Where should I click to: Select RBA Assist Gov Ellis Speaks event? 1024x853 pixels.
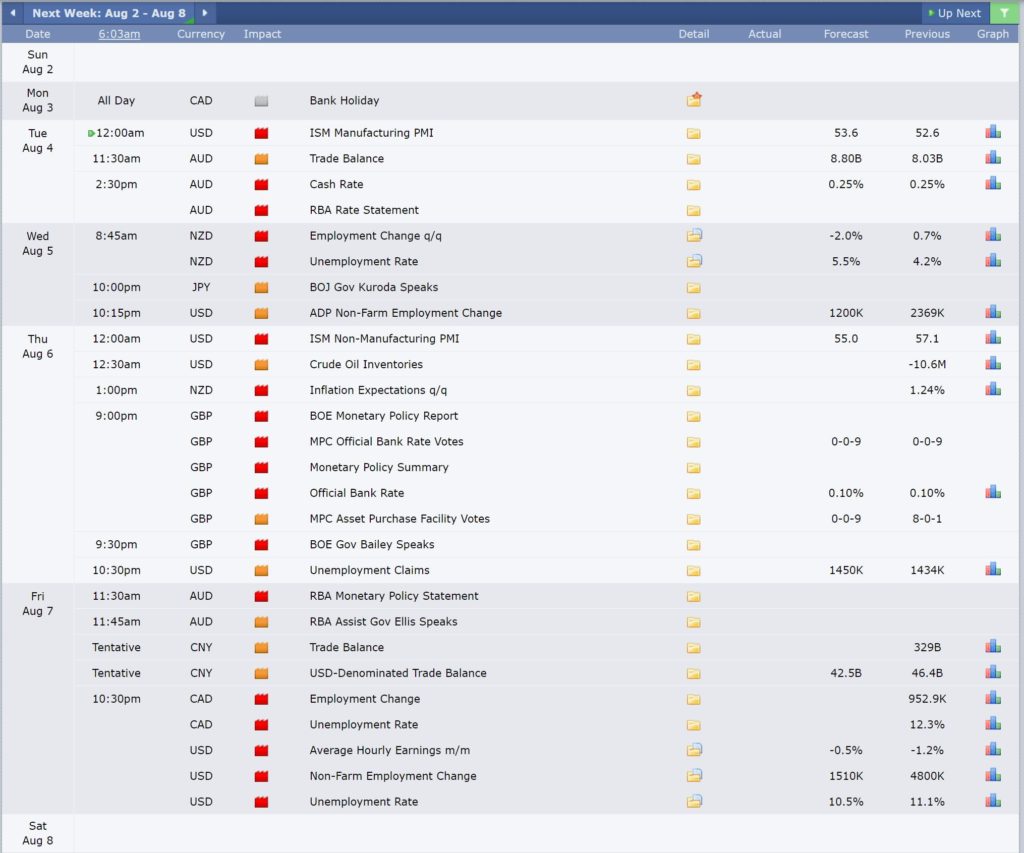pyautogui.click(x=383, y=622)
